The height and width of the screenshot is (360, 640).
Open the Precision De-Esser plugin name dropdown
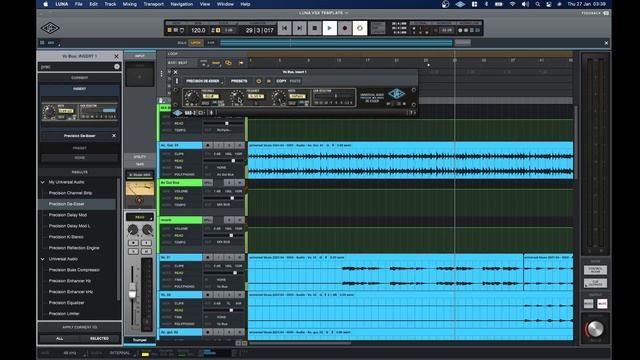coord(204,81)
